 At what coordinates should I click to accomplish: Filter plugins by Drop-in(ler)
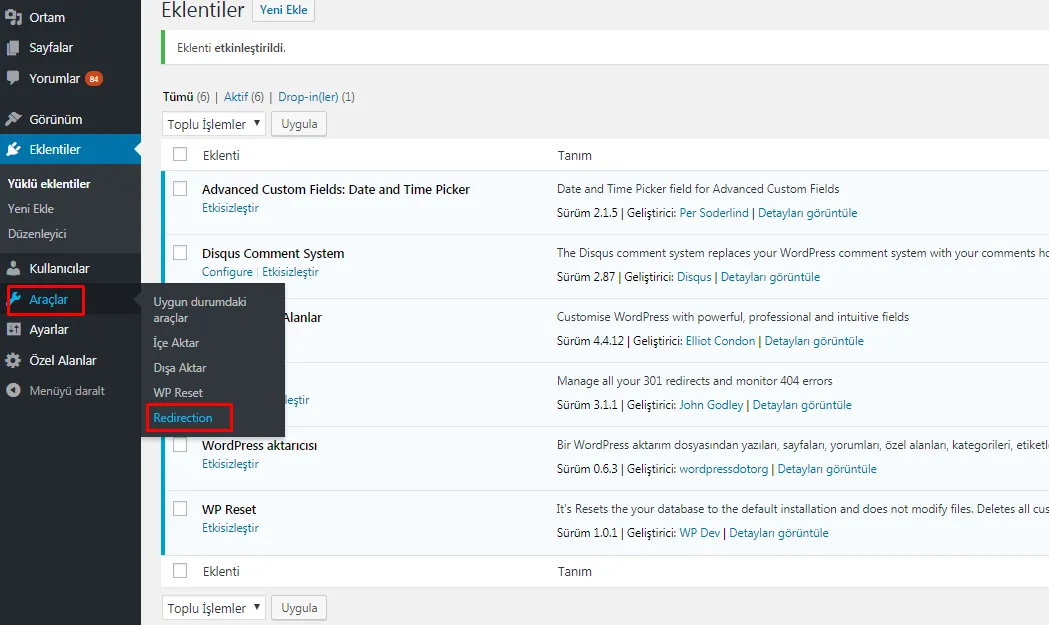click(308, 97)
